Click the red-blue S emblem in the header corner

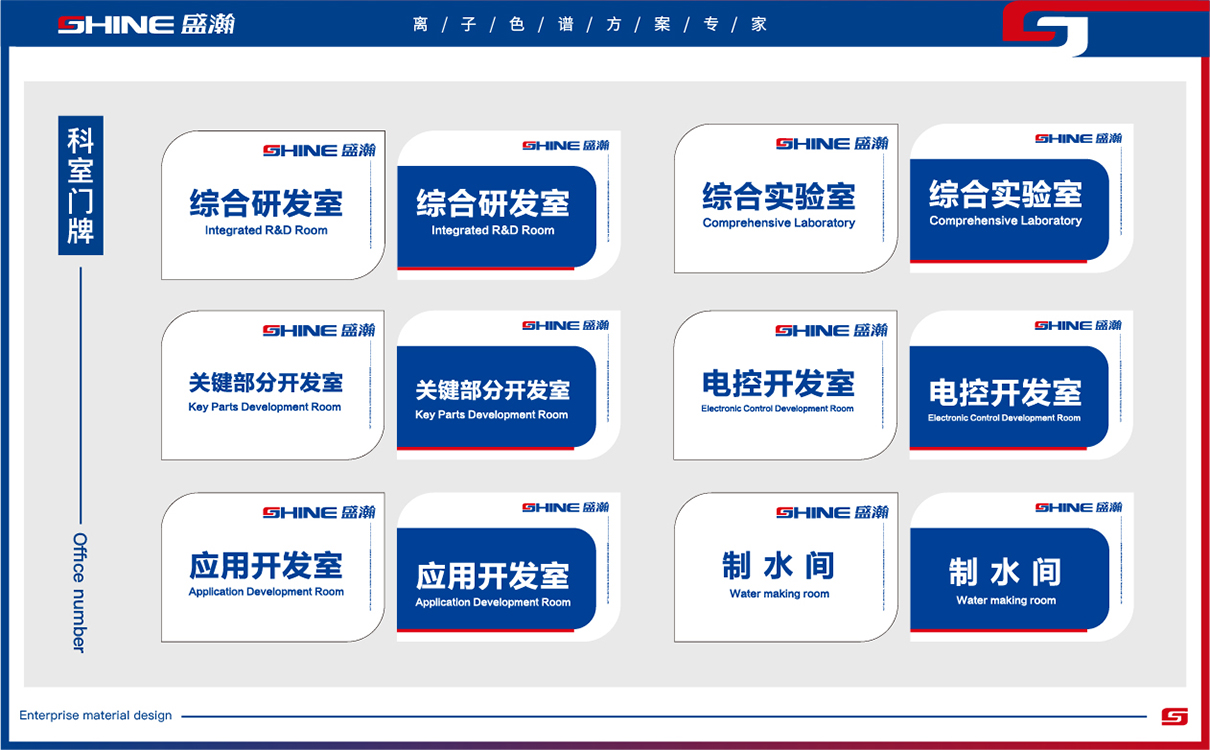(1046, 30)
